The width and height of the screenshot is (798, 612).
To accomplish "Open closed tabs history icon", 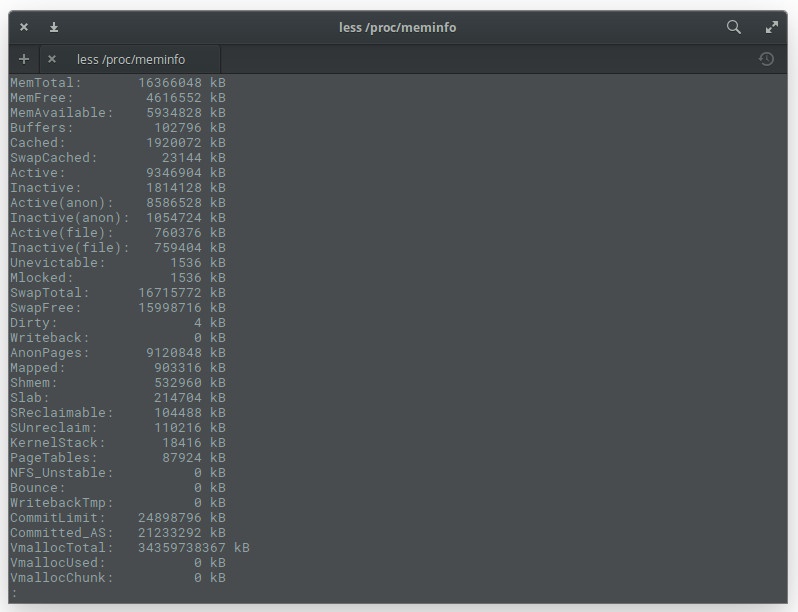I will click(766, 59).
